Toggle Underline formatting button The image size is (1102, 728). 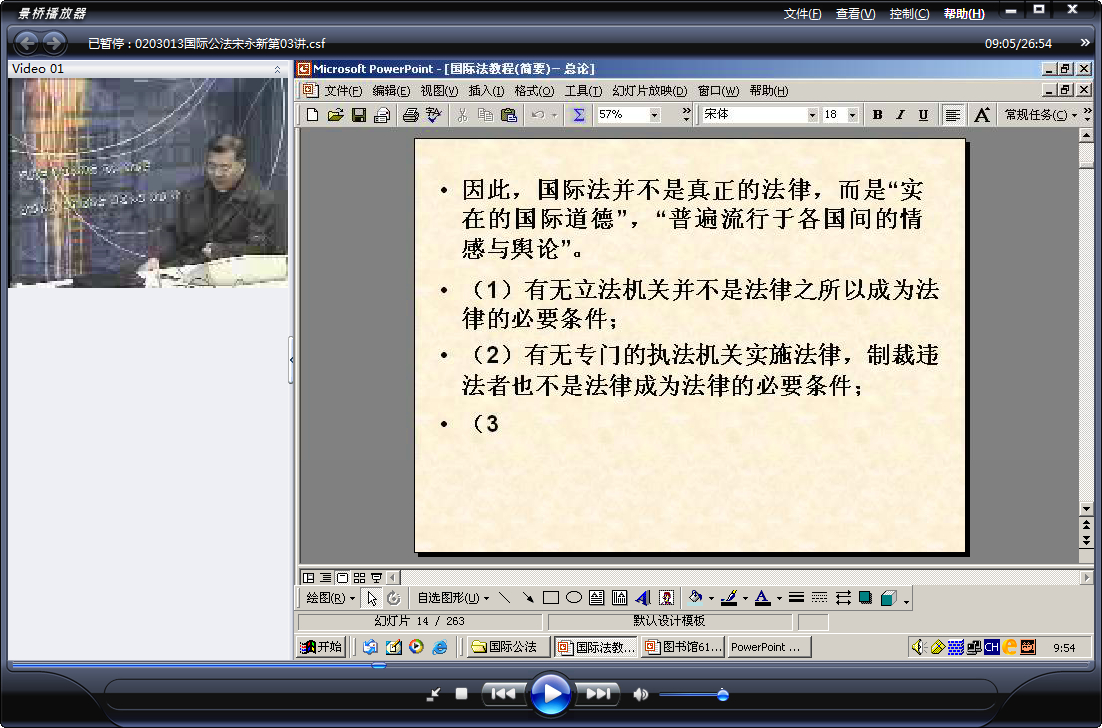click(x=923, y=115)
